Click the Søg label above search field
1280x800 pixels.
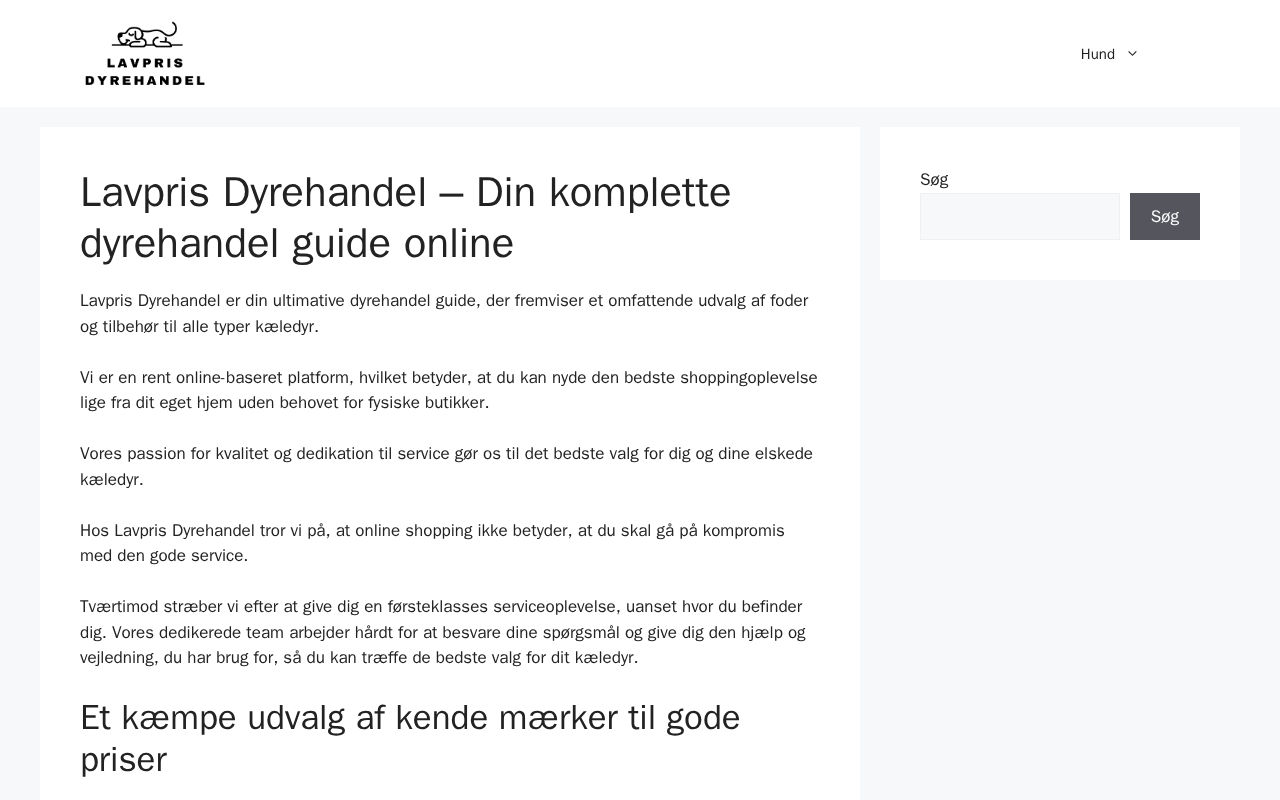click(934, 180)
